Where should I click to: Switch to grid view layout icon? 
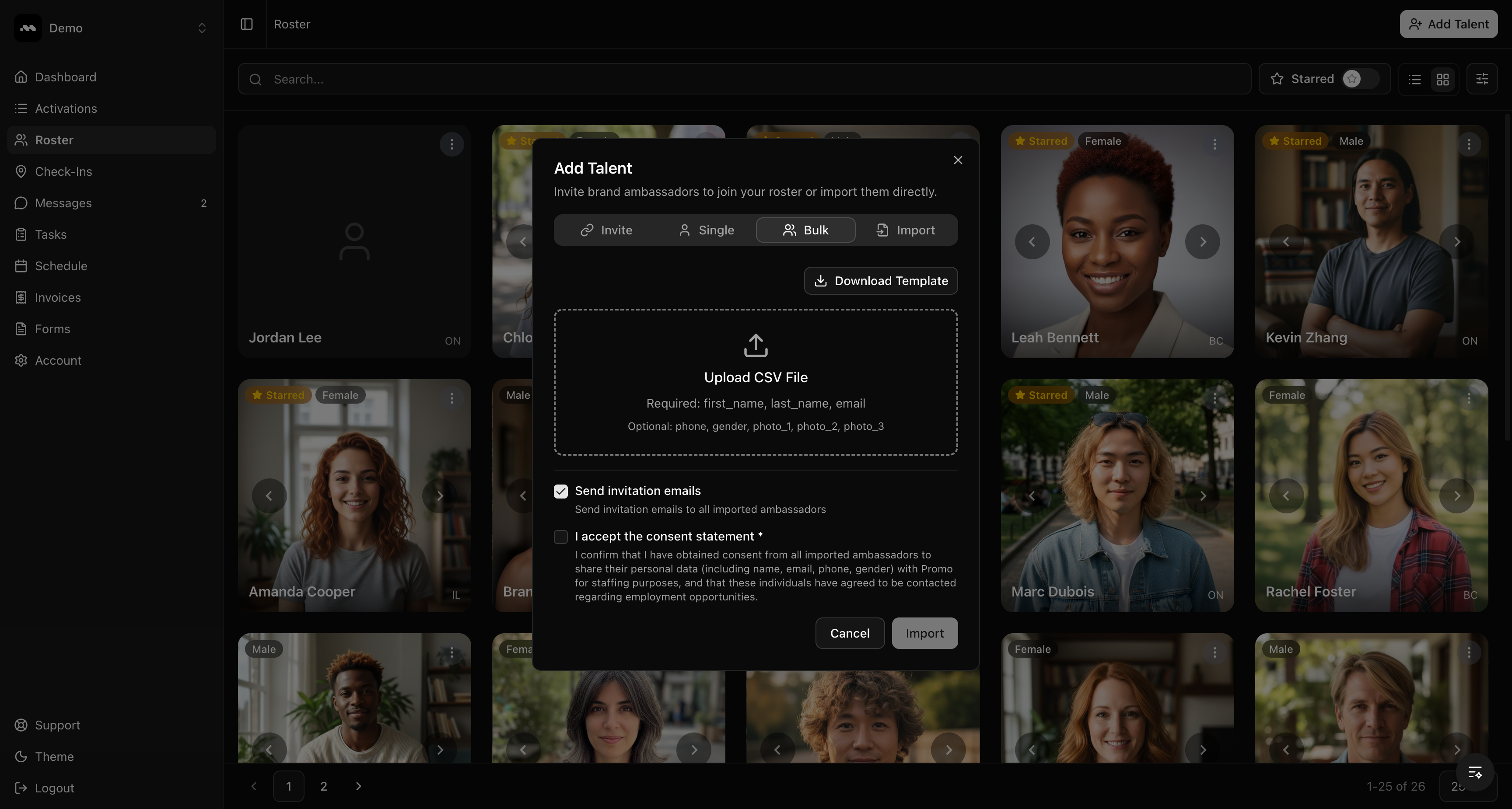coord(1443,79)
